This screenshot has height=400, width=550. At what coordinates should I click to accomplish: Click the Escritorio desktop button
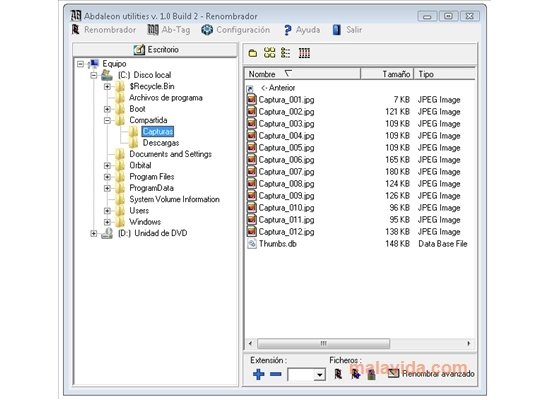click(155, 49)
